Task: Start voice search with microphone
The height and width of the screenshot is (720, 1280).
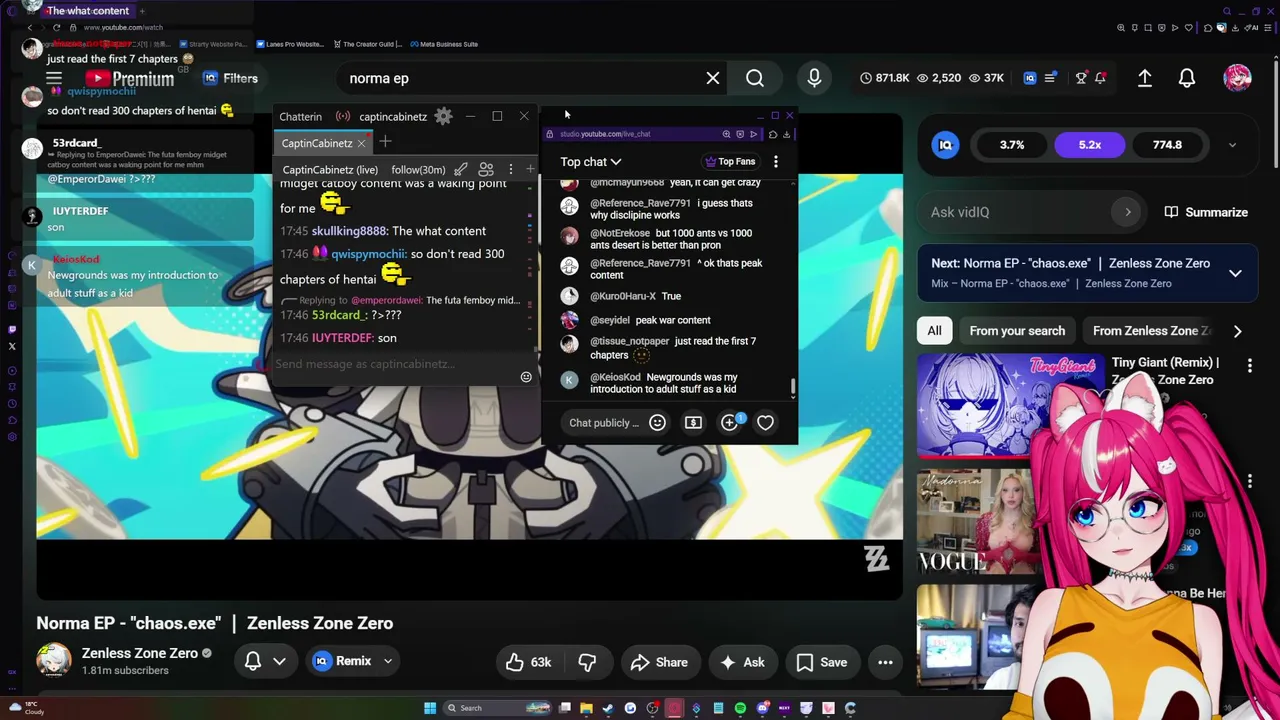Action: [x=814, y=78]
